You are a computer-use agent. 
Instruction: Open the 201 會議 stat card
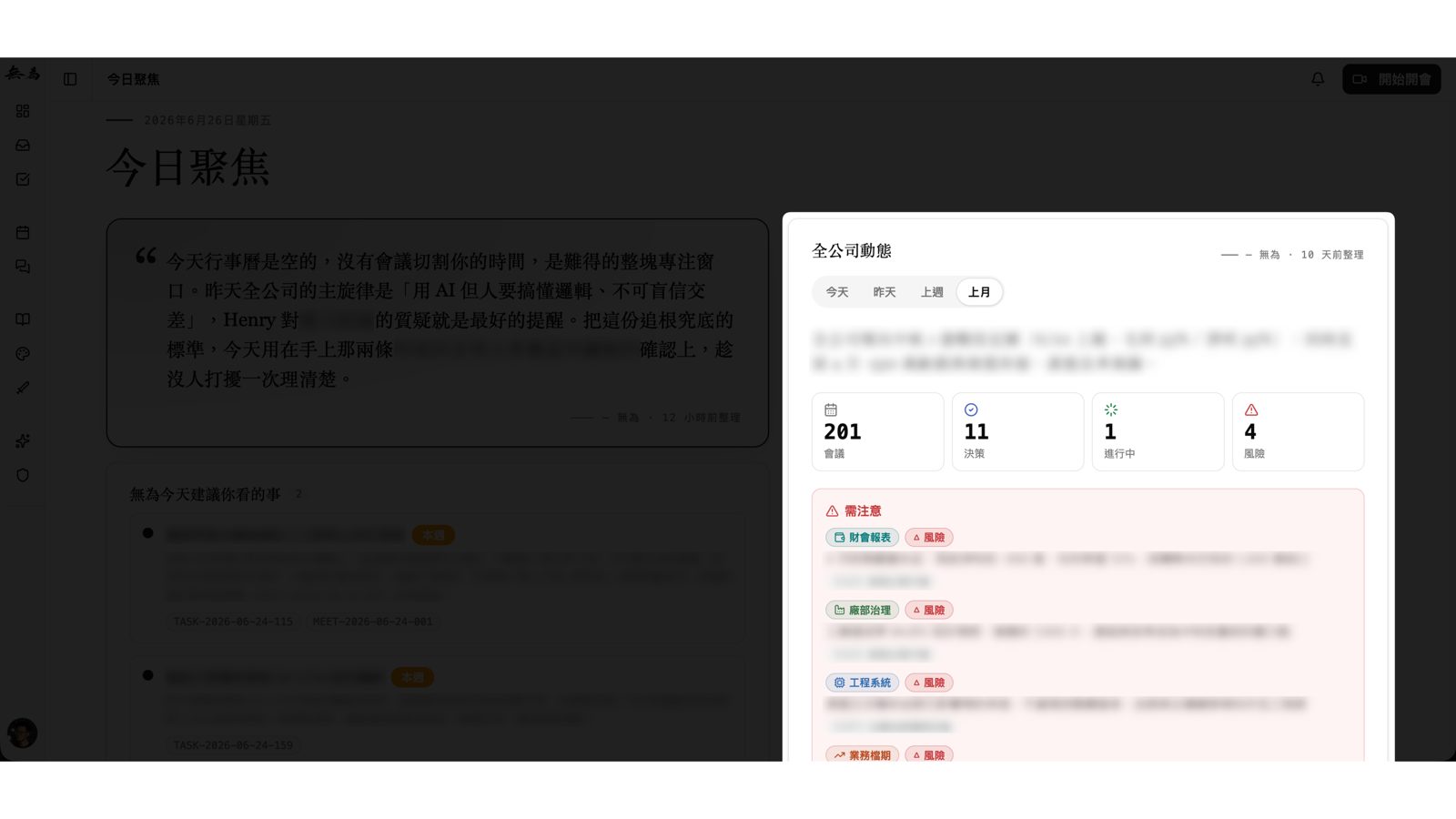877,432
